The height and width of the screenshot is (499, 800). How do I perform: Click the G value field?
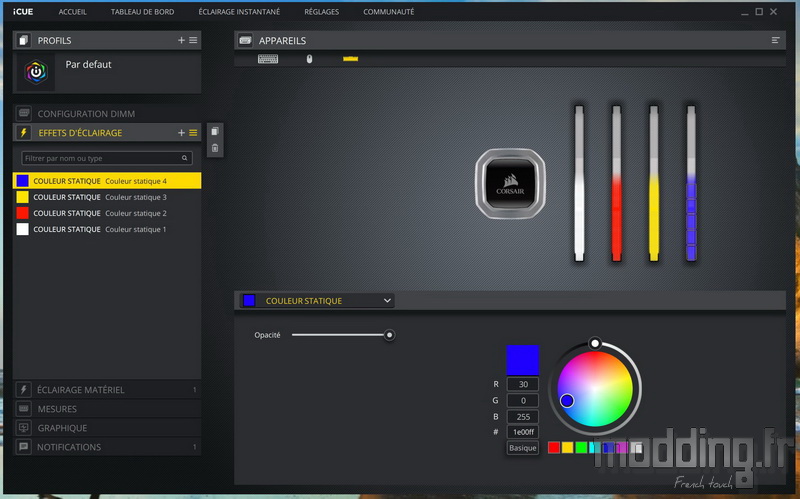pyautogui.click(x=522, y=401)
